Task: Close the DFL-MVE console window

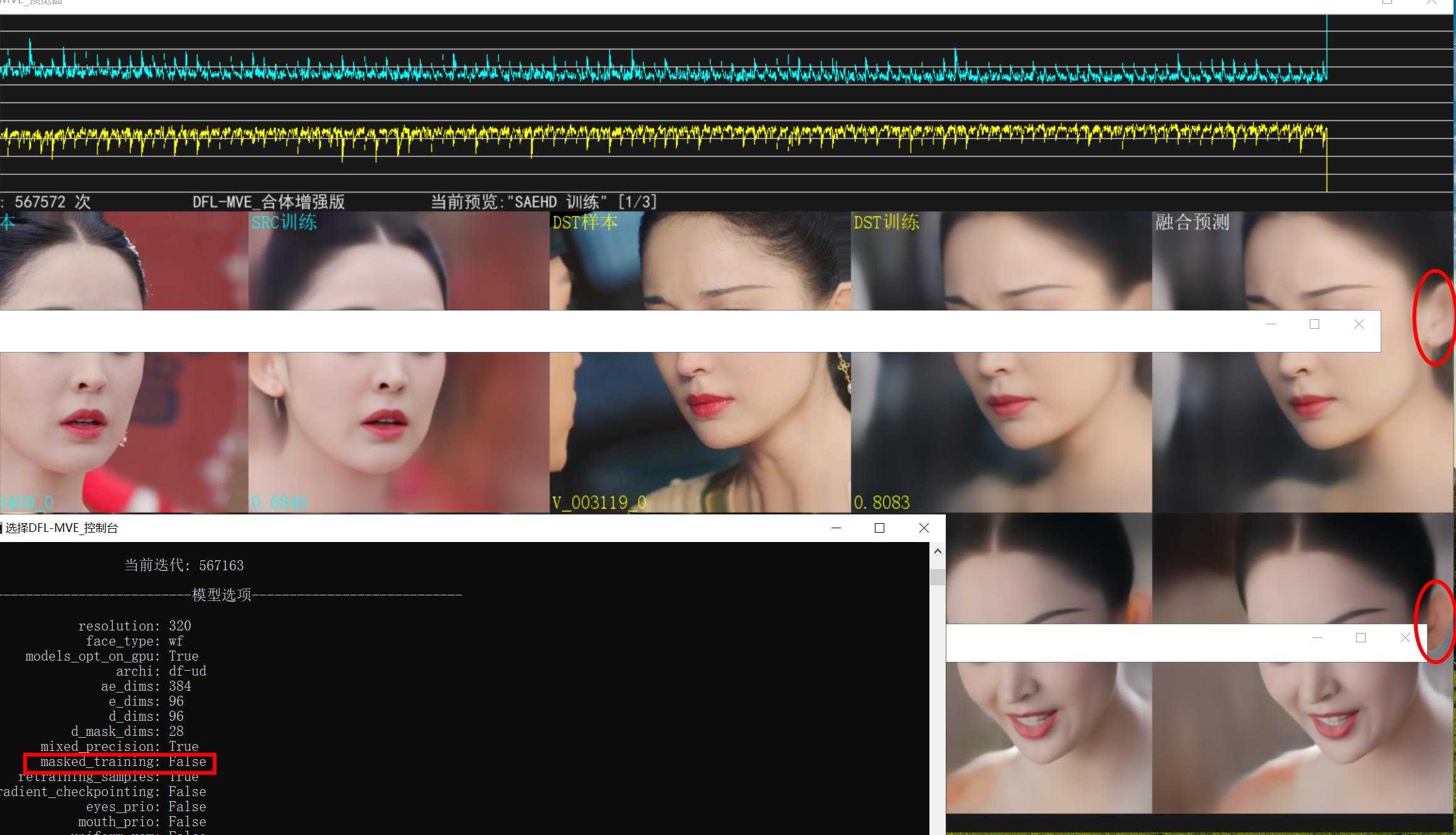Action: [924, 528]
